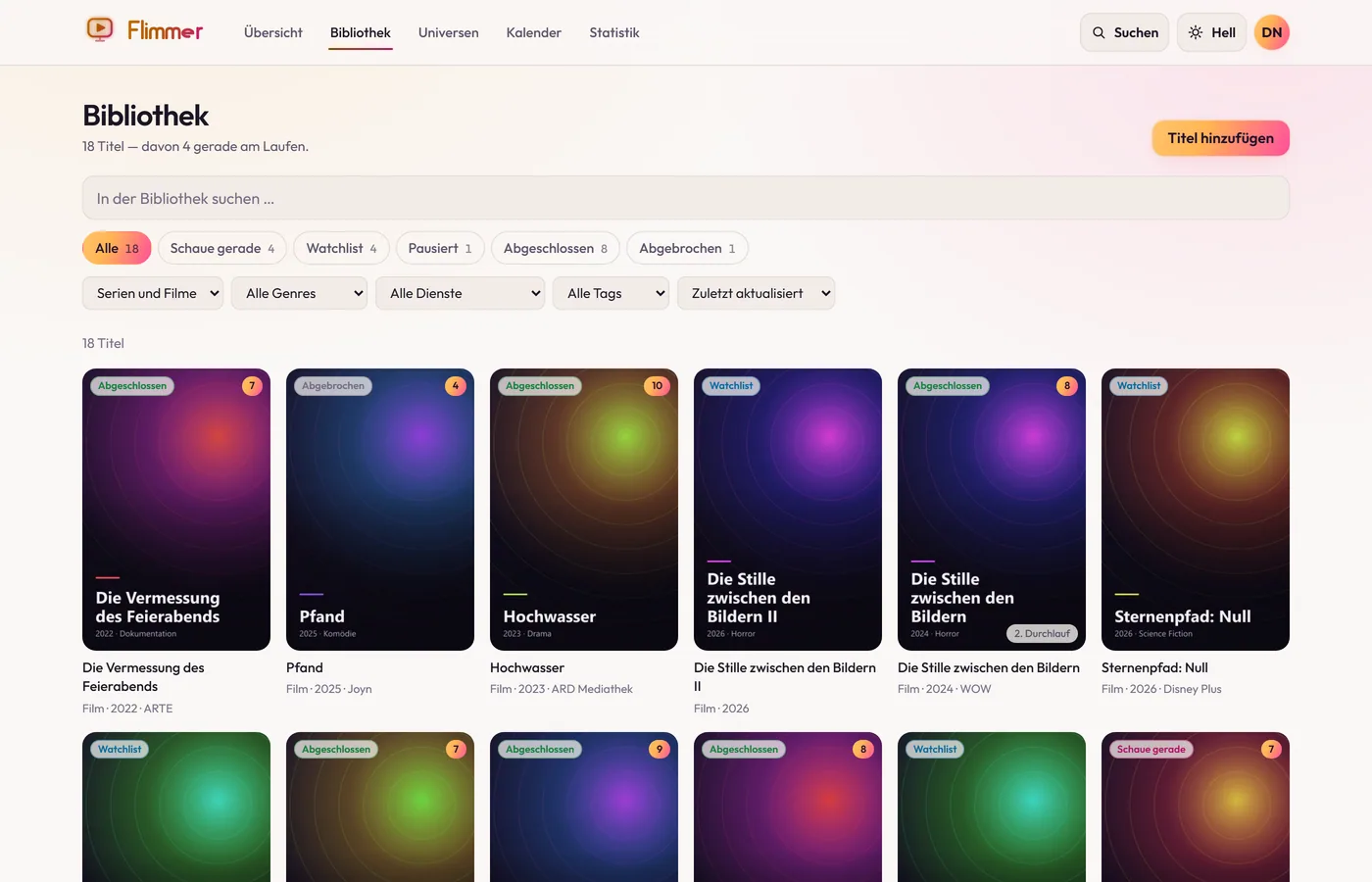Select the Abgeschlossen filter chip
The height and width of the screenshot is (882, 1372).
[x=556, y=248]
